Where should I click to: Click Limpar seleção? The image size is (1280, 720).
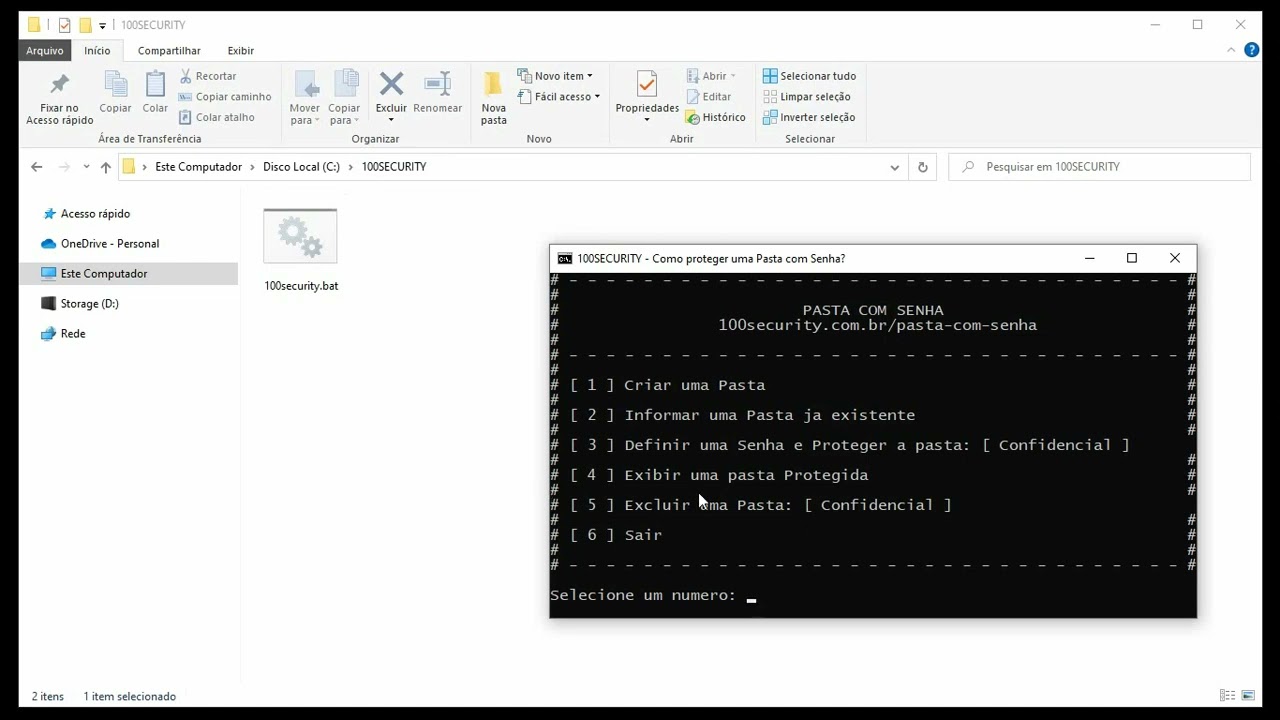[x=806, y=97]
